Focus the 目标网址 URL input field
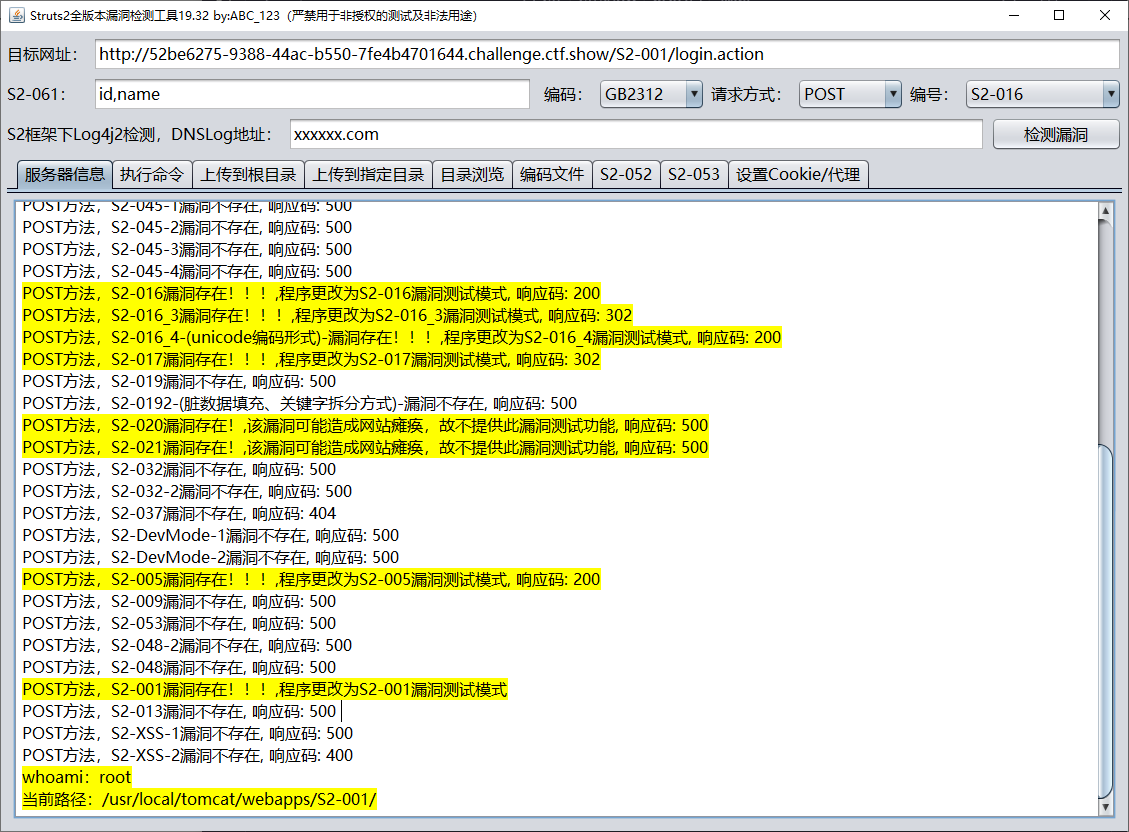The image size is (1129, 832). tap(607, 54)
